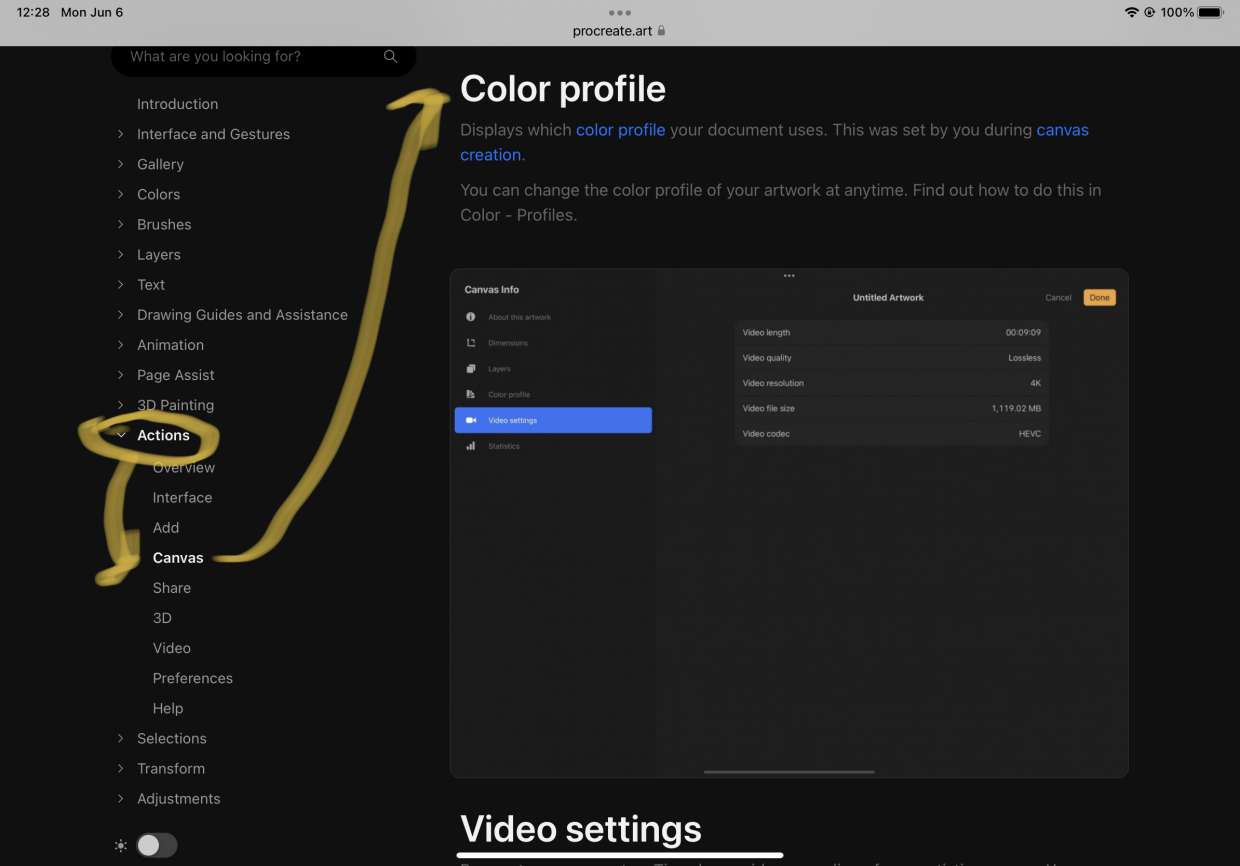Screen dimensions: 1240x866
Task: Click the Video settings camera icon
Action: pos(470,420)
